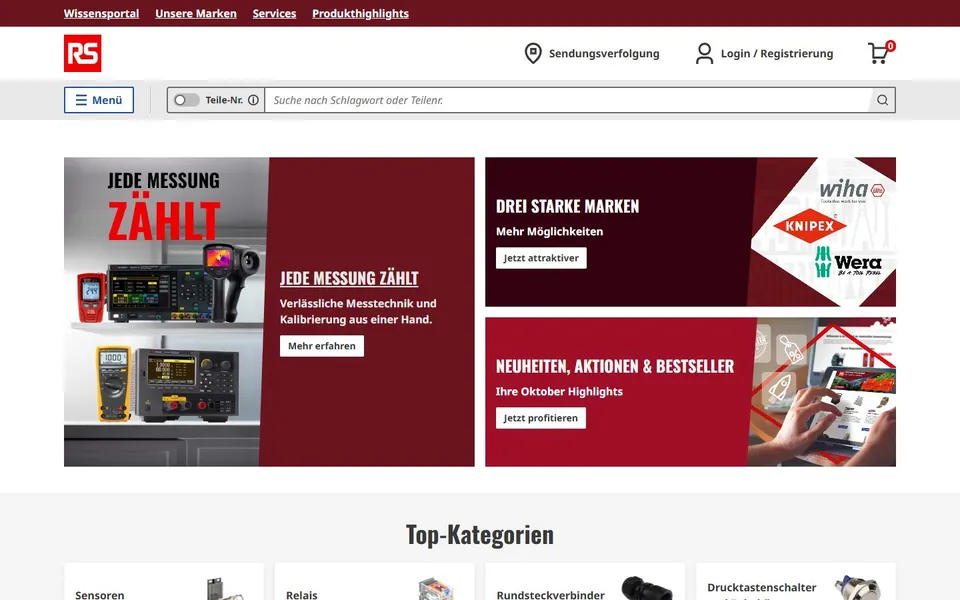The height and width of the screenshot is (600, 960).
Task: Click the Teile-Nr. info icon
Action: [253, 100]
